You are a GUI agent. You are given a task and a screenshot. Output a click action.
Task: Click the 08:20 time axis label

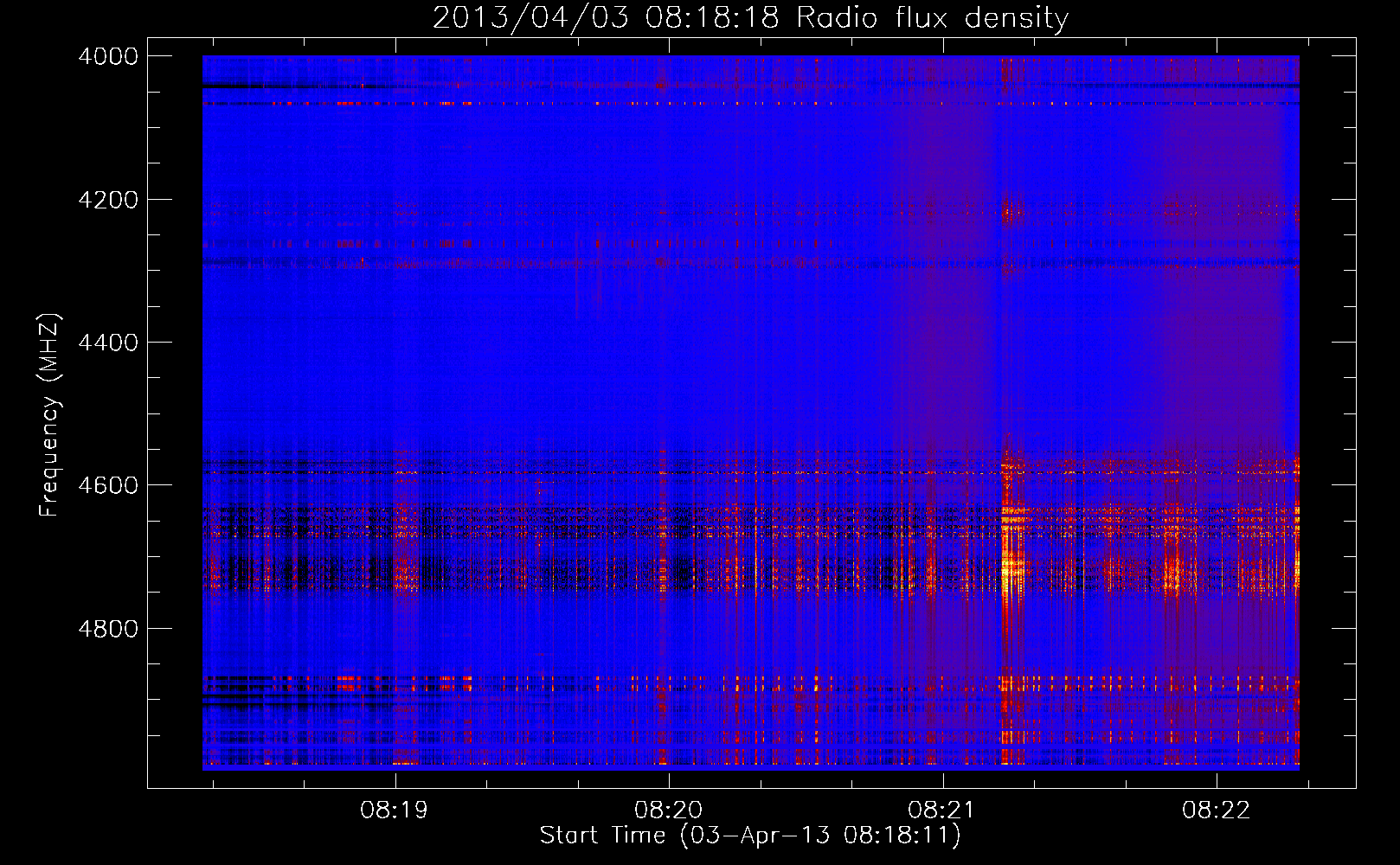[x=669, y=811]
